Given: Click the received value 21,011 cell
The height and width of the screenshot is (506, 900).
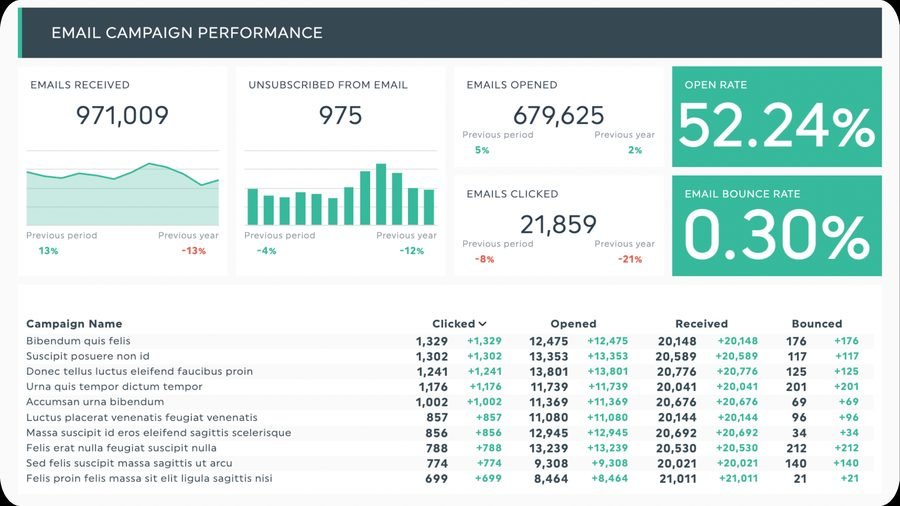Looking at the screenshot, I should point(678,478).
